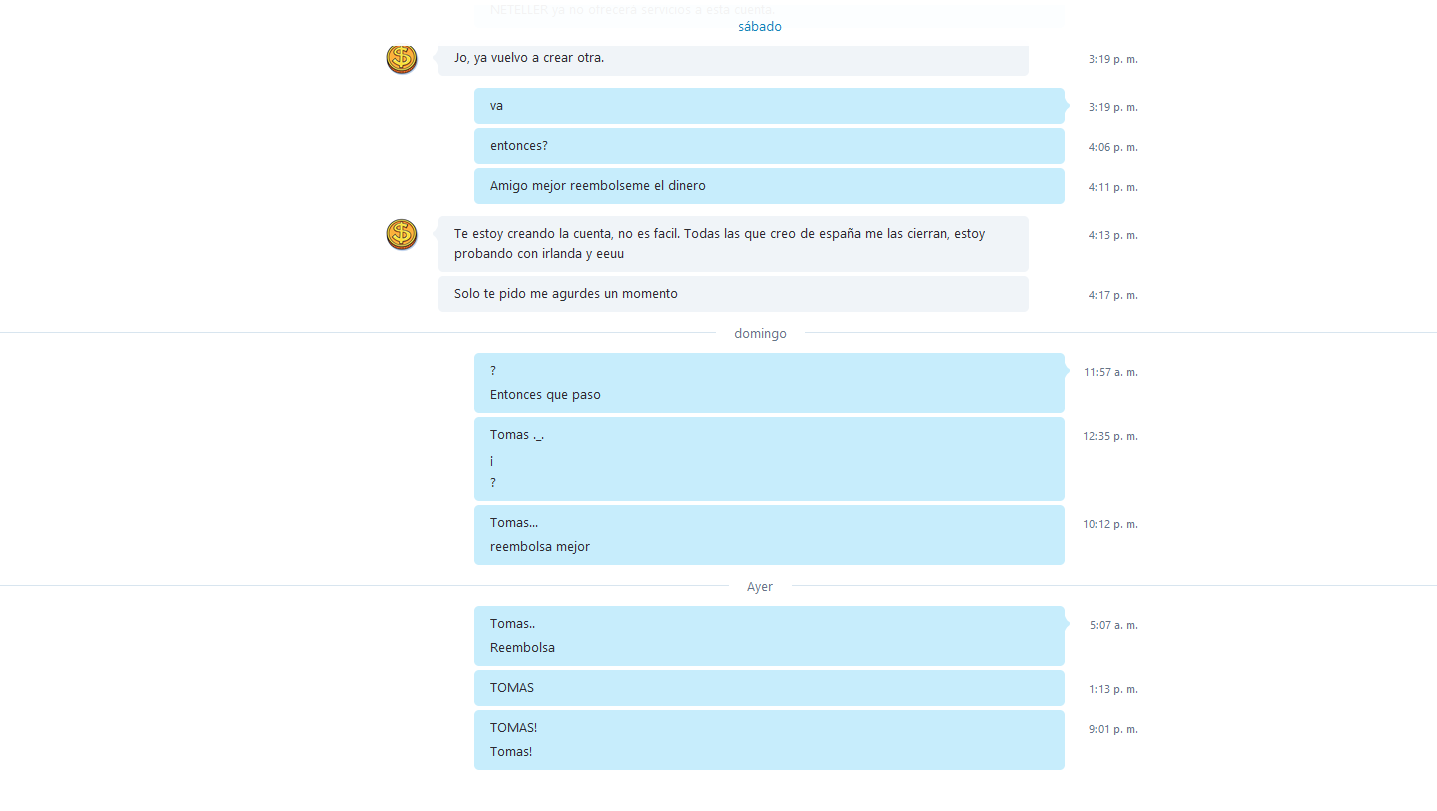Select the 'TOMAS! Tomas!' message bubble

769,740
